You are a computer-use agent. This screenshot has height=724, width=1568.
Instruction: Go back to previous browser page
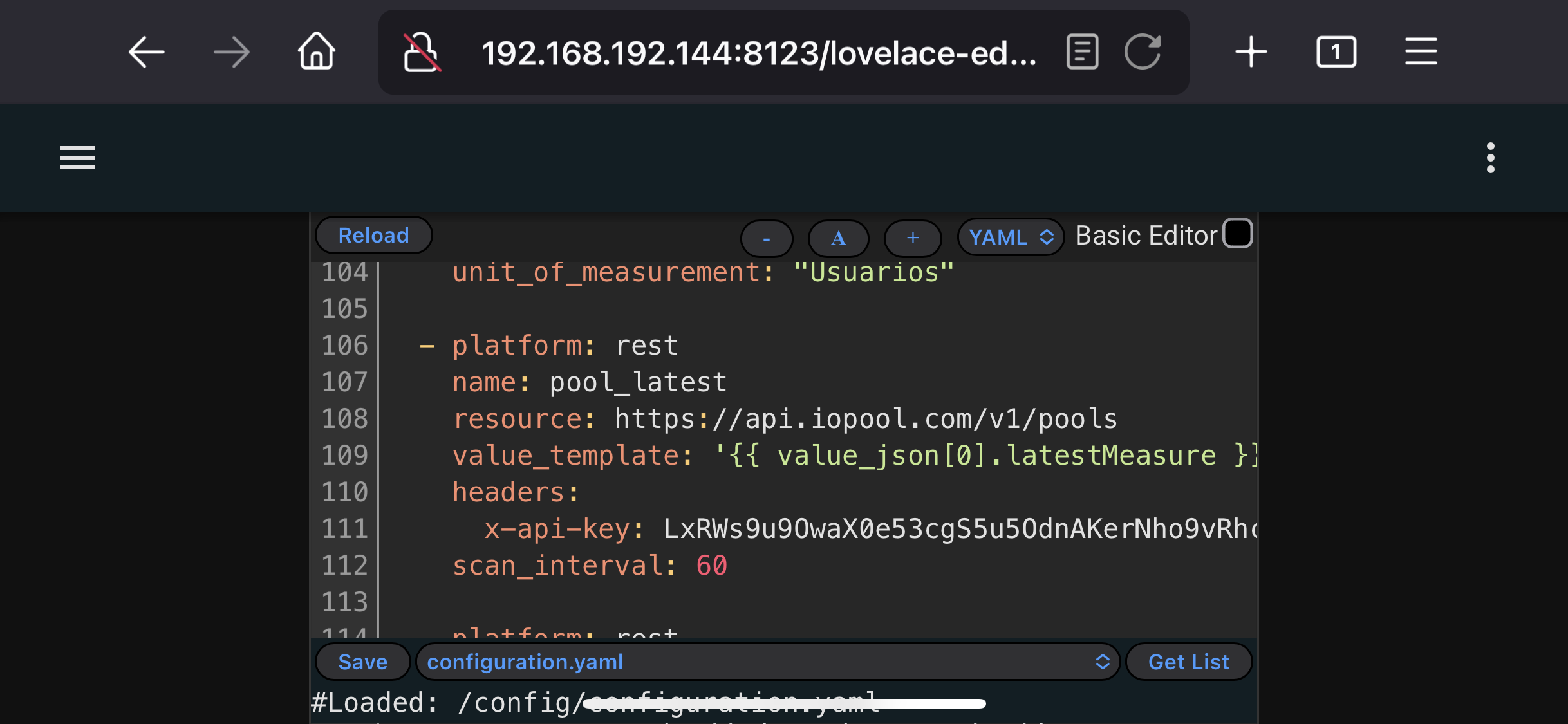pos(147,52)
